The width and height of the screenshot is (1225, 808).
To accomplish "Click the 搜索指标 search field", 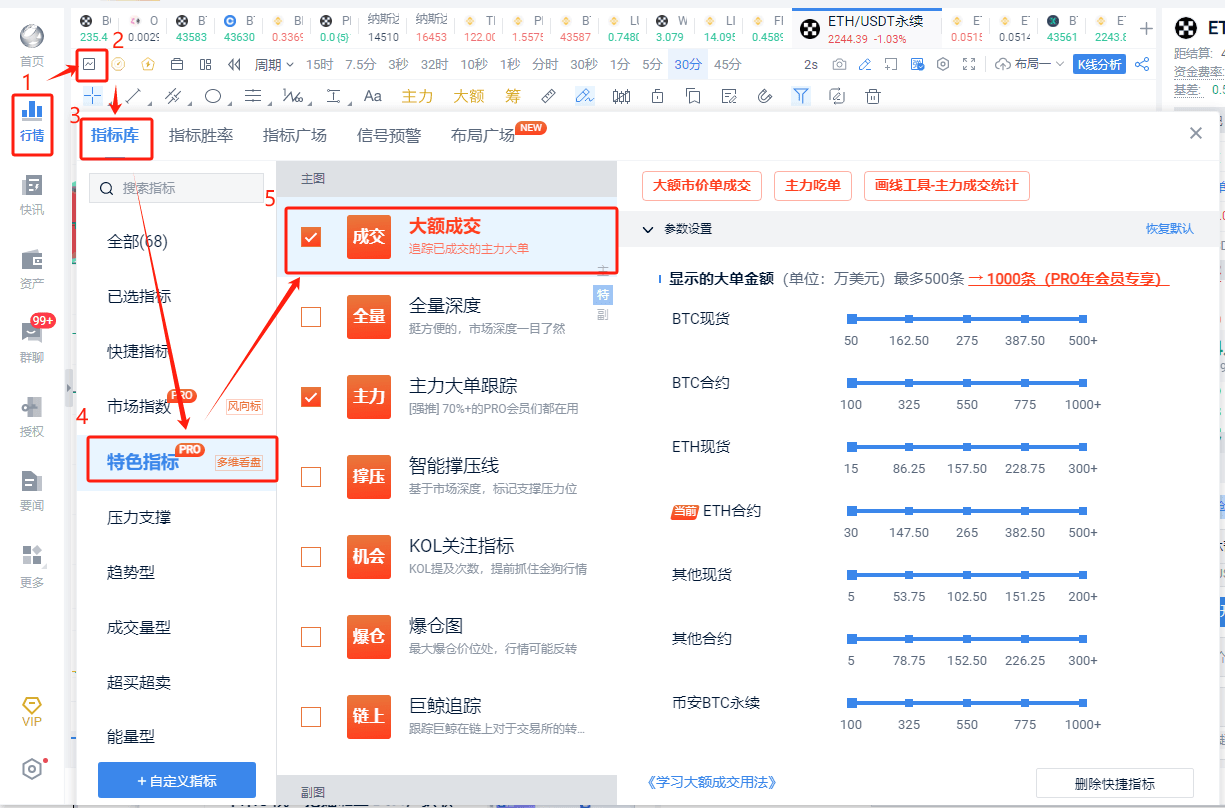I will (x=177, y=188).
